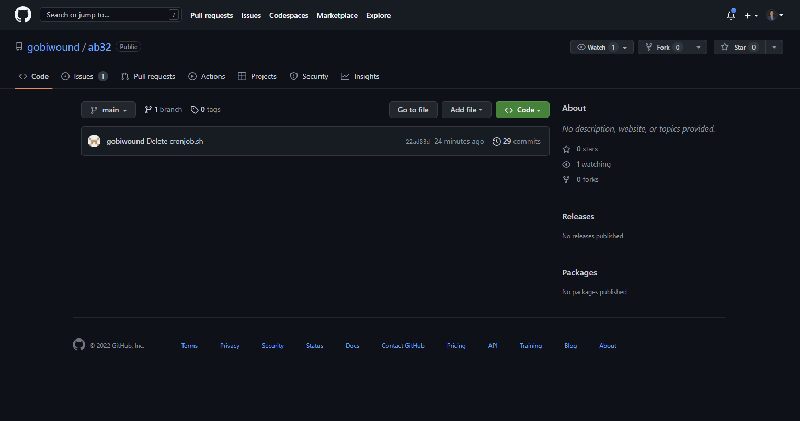800x421 pixels.
Task: Switch to the Insights tab
Action: 360,77
